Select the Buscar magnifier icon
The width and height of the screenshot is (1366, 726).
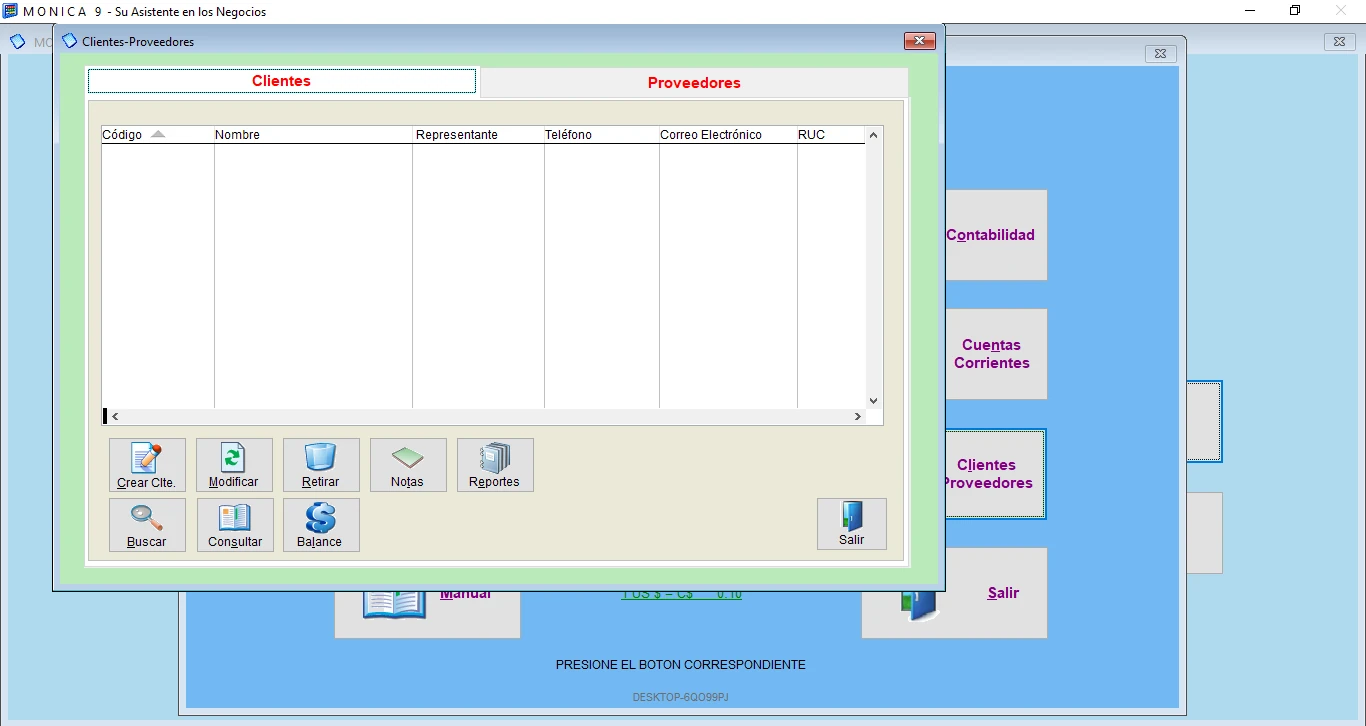tap(147, 524)
